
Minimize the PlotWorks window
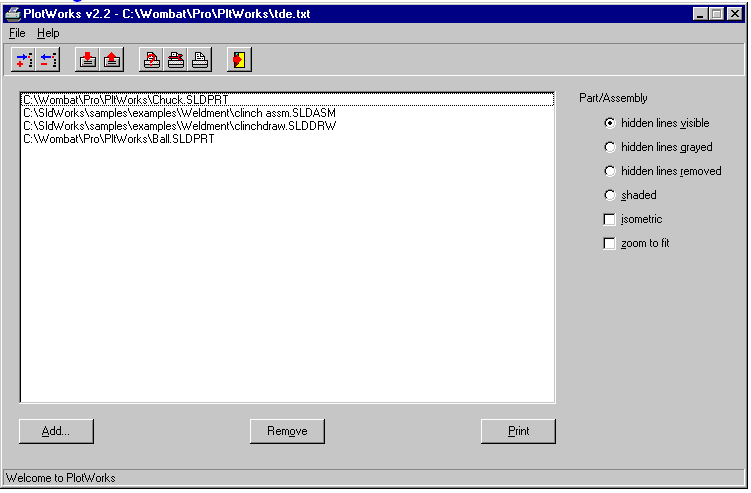(700, 14)
